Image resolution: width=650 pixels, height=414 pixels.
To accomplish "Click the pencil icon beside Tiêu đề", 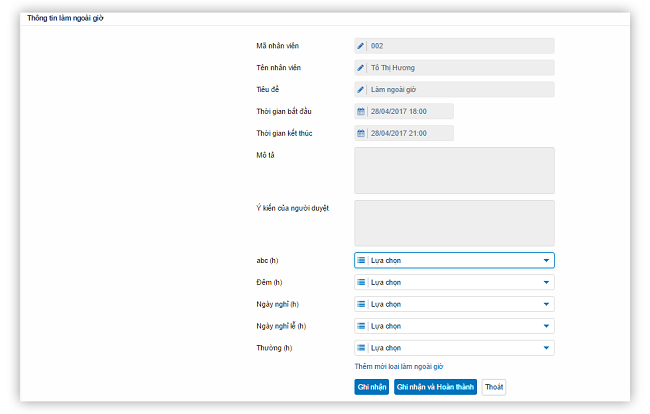I will 361,90.
